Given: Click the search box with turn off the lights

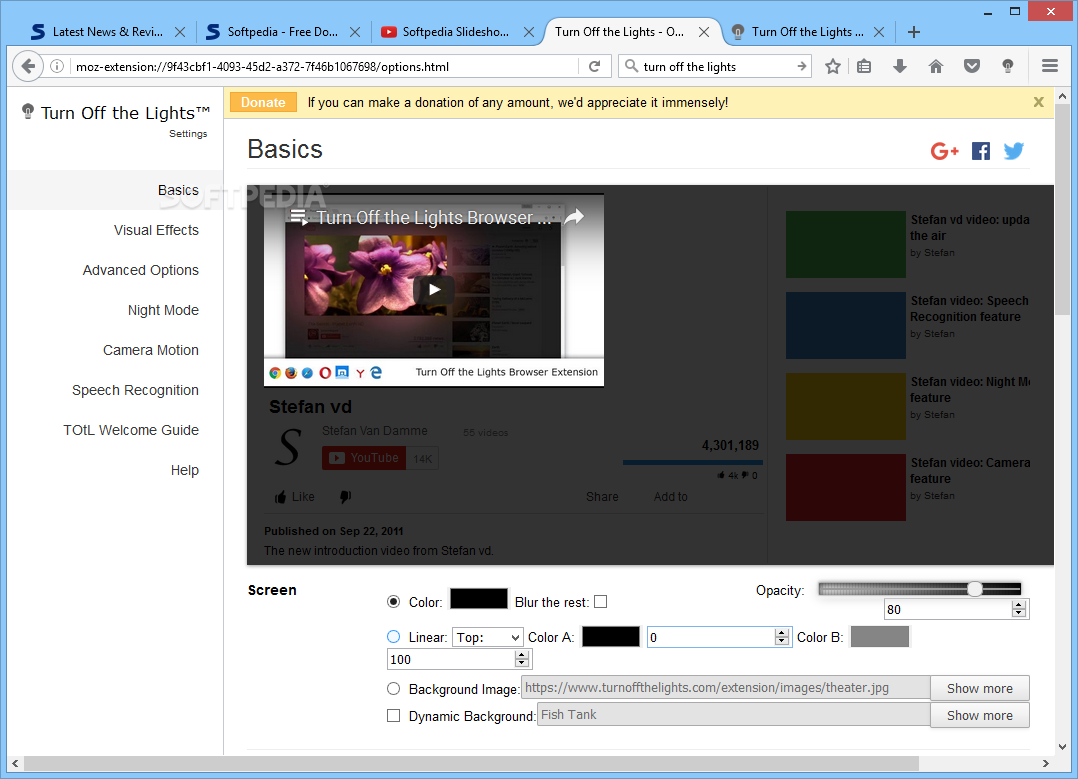Looking at the screenshot, I should (715, 66).
